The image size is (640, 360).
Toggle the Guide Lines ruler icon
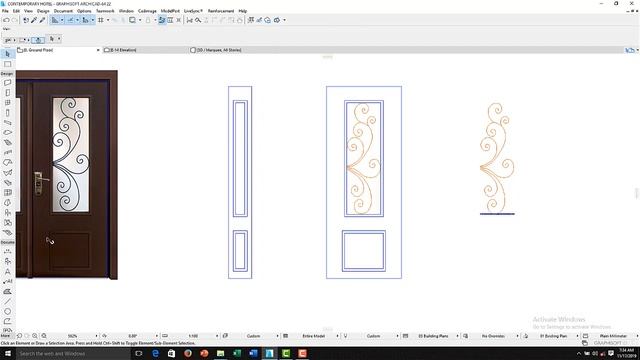(55, 20)
